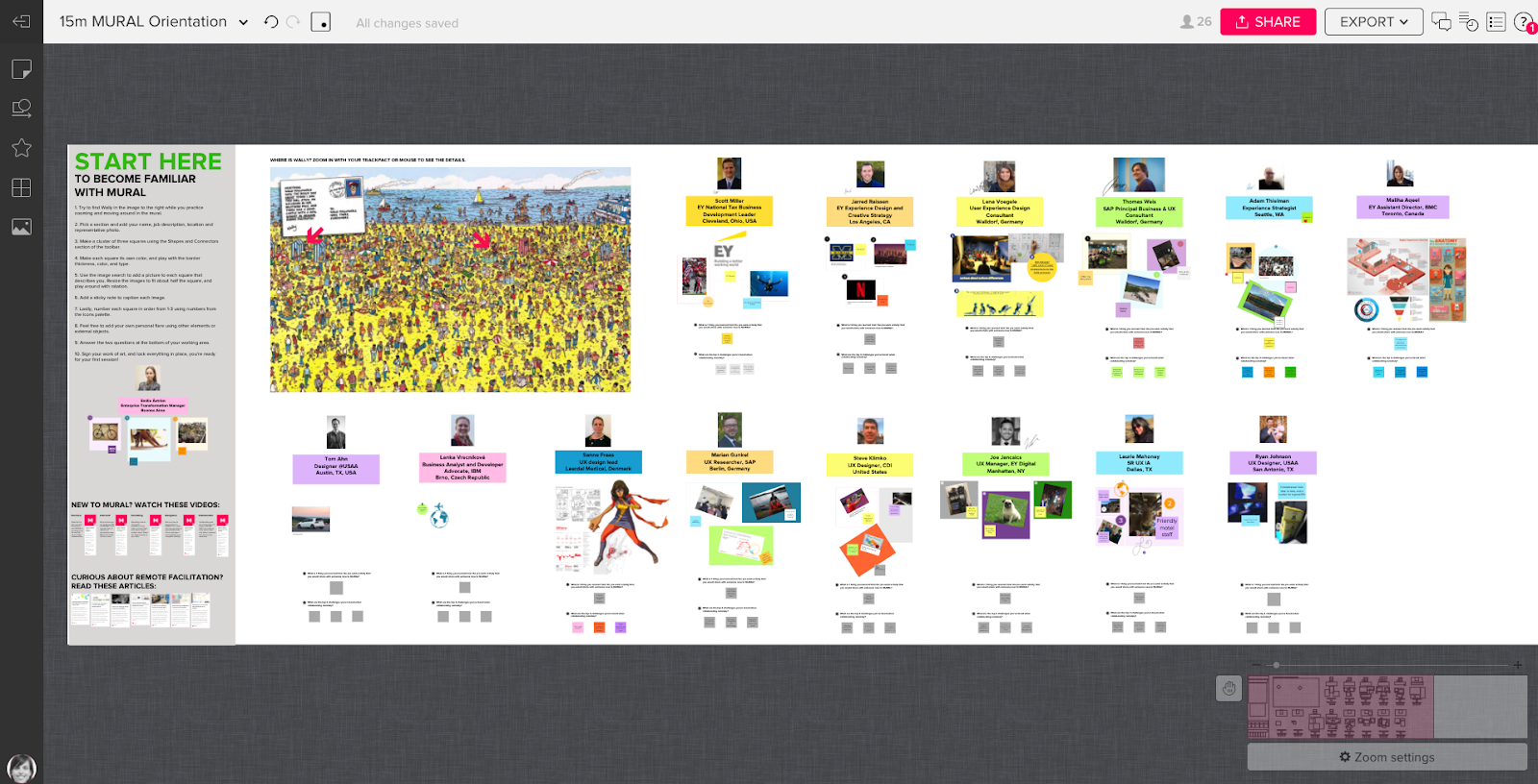This screenshot has width=1538, height=784.
Task: Click the Where's Wally beach image
Action: [x=450, y=280]
